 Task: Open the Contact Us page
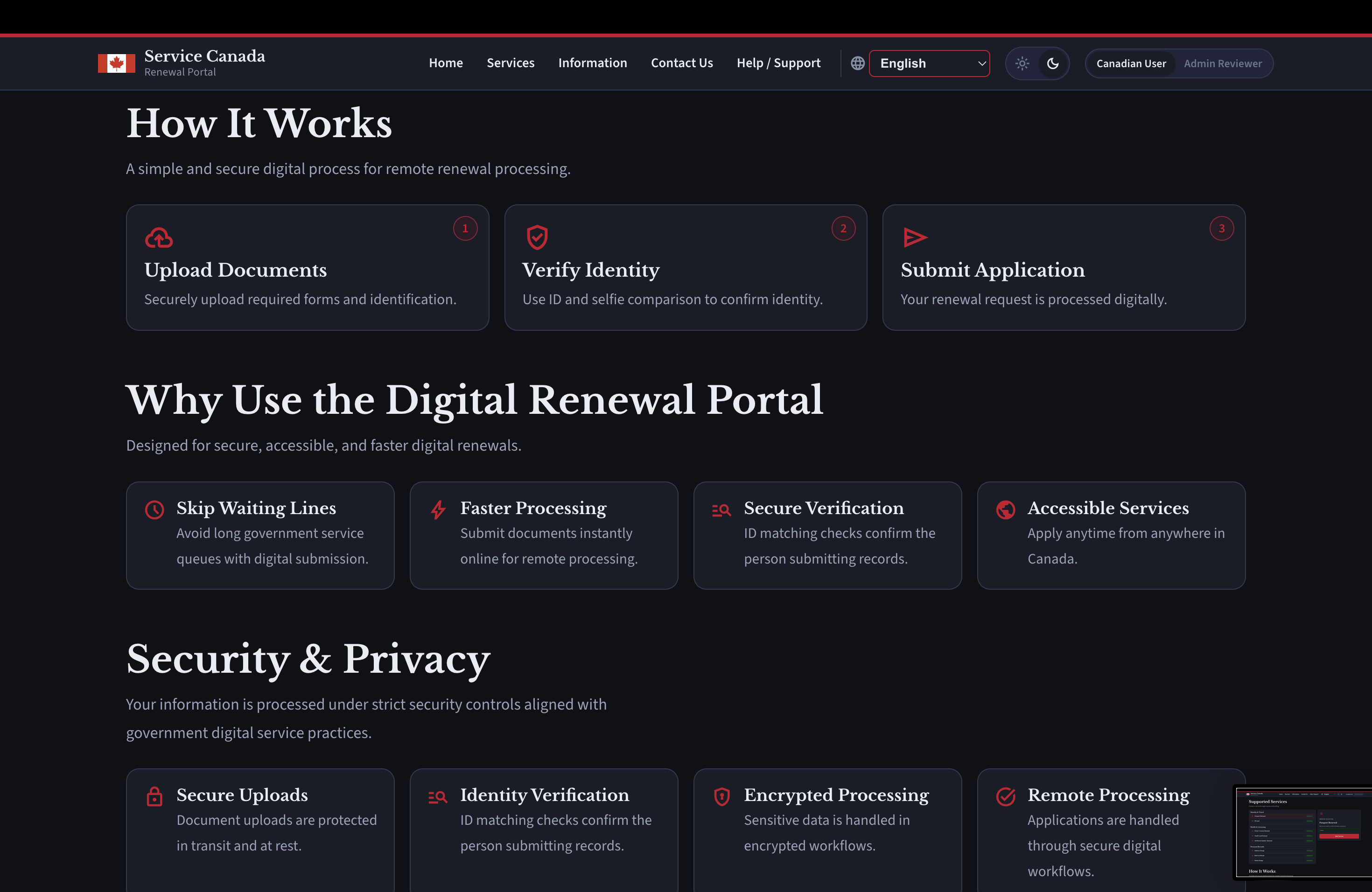pos(681,63)
